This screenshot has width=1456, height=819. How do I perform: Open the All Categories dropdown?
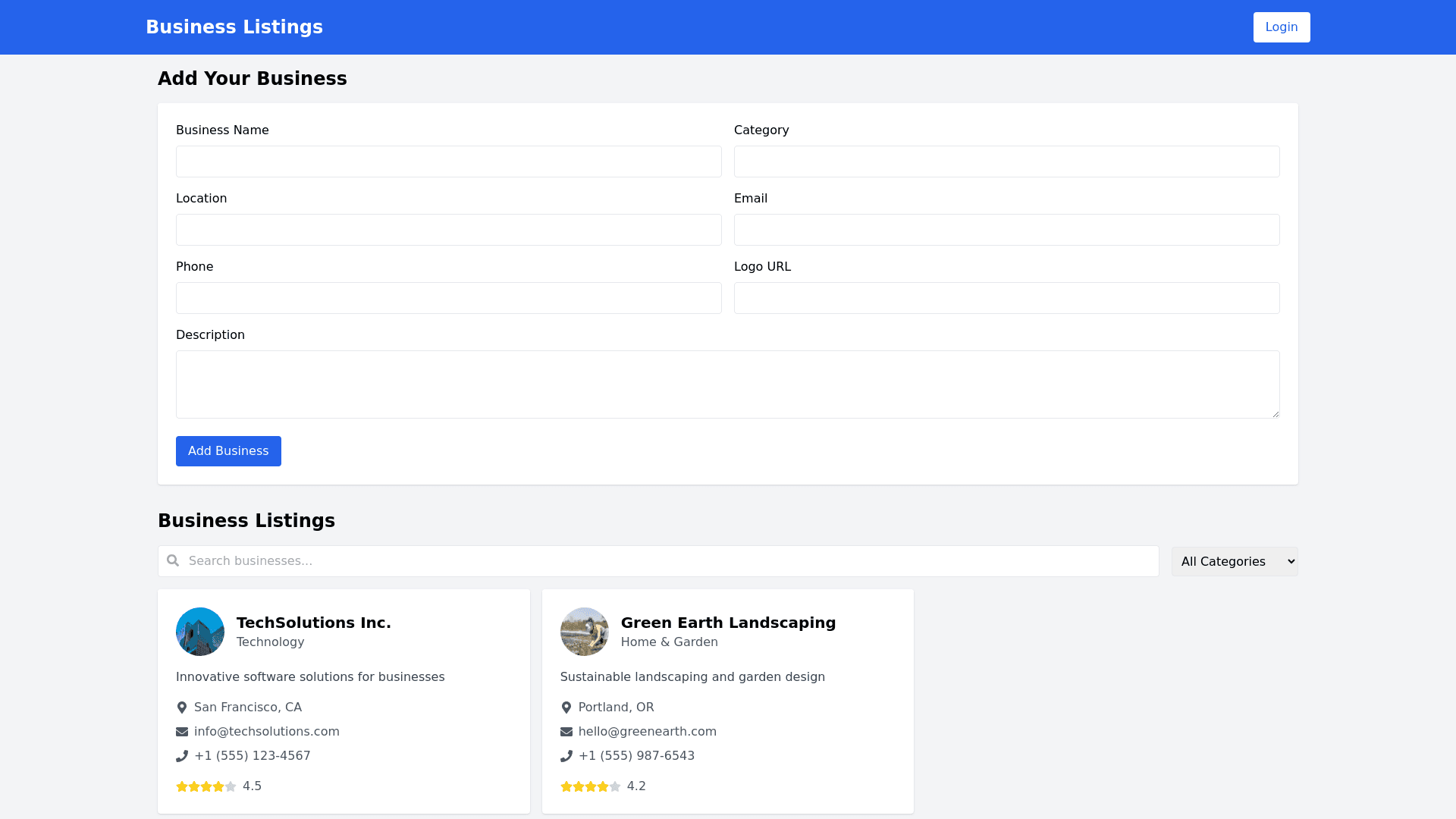pos(1234,561)
